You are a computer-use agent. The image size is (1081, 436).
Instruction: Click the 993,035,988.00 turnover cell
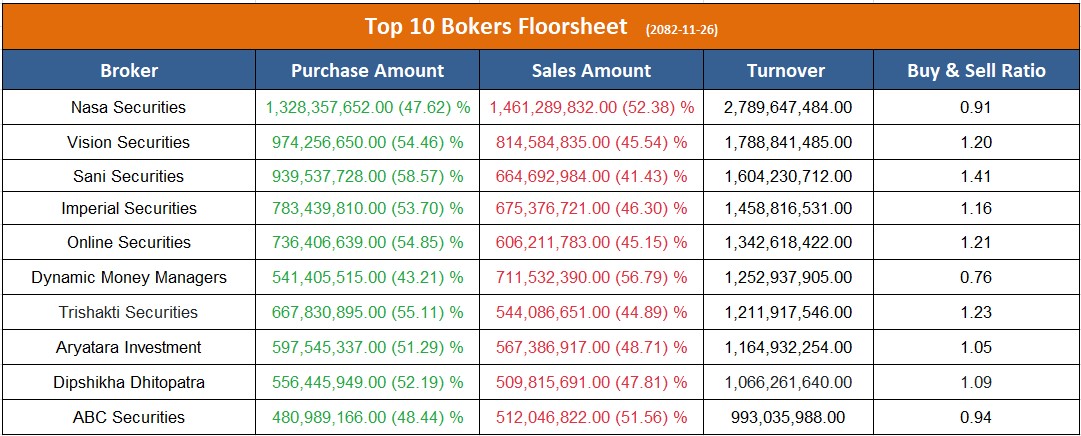point(788,417)
